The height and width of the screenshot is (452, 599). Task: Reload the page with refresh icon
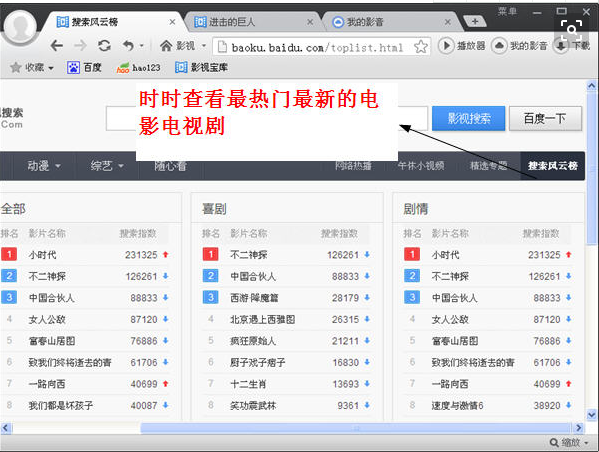[104, 46]
